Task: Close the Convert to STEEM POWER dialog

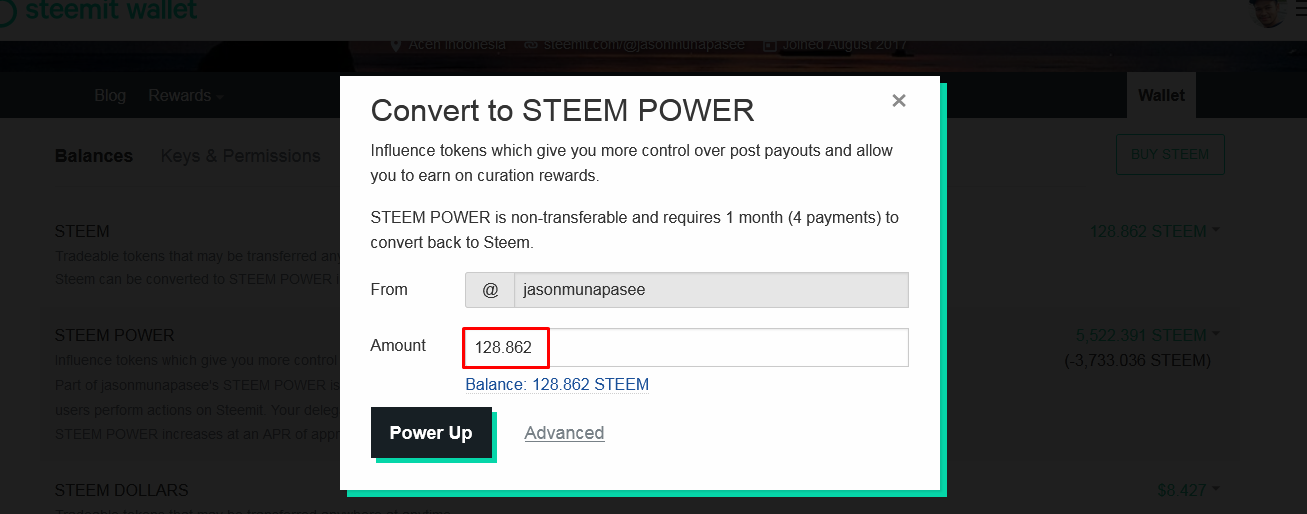Action: [899, 100]
